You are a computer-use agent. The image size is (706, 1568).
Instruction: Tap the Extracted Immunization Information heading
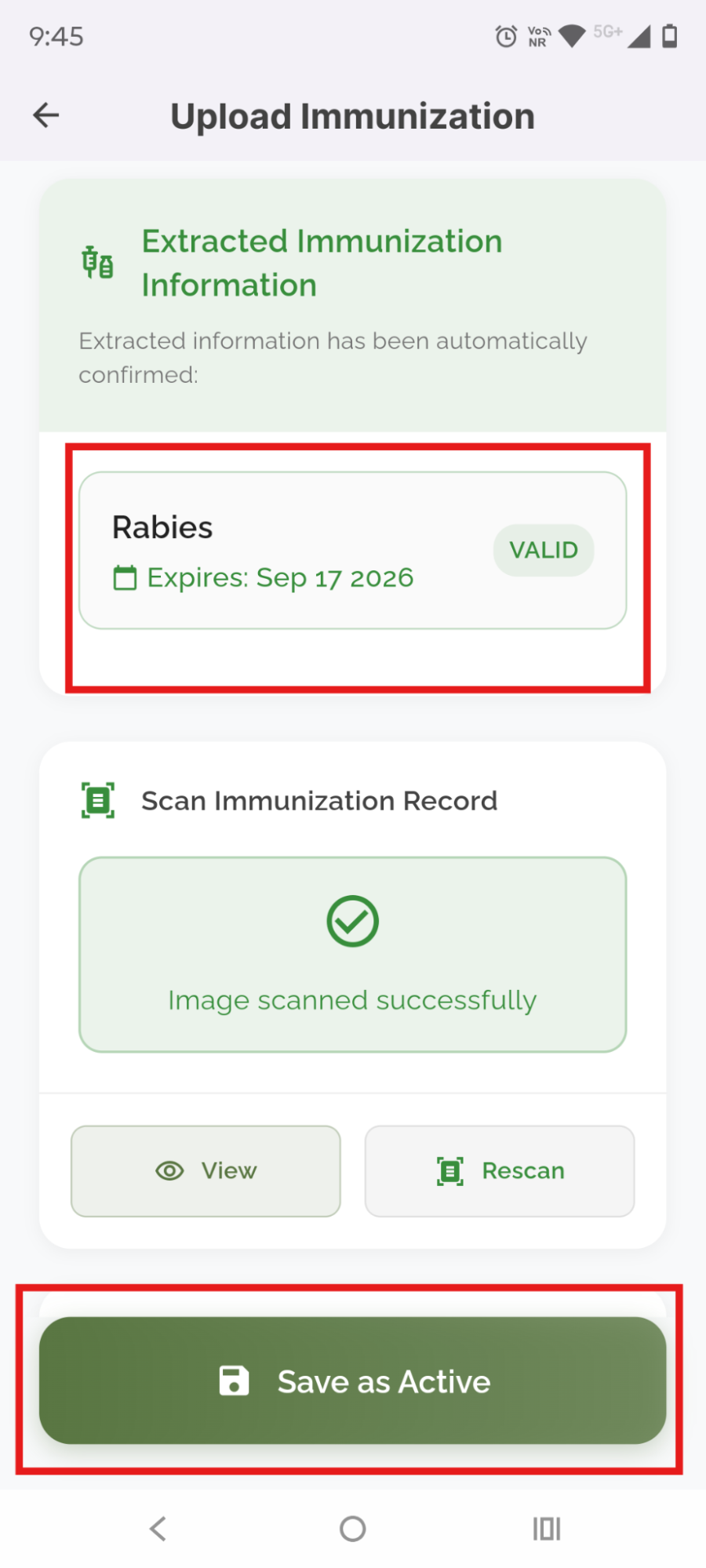[x=322, y=263]
